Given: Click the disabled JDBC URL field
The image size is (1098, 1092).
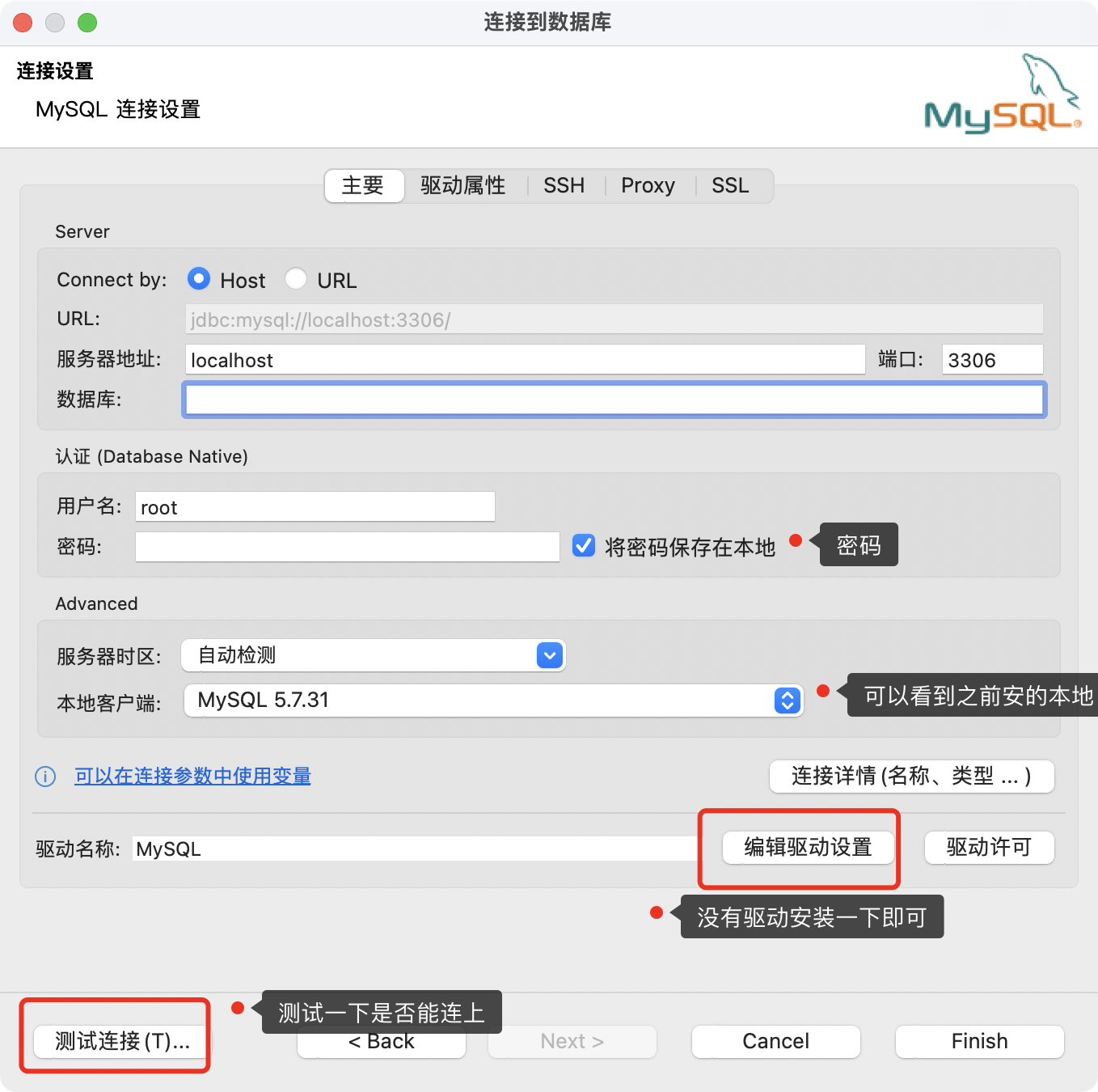Looking at the screenshot, I should click(614, 320).
